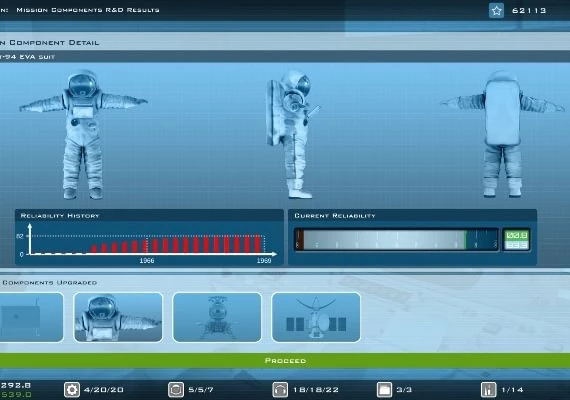Click the 1/14 status value
The image size is (570, 400).
[512, 390]
